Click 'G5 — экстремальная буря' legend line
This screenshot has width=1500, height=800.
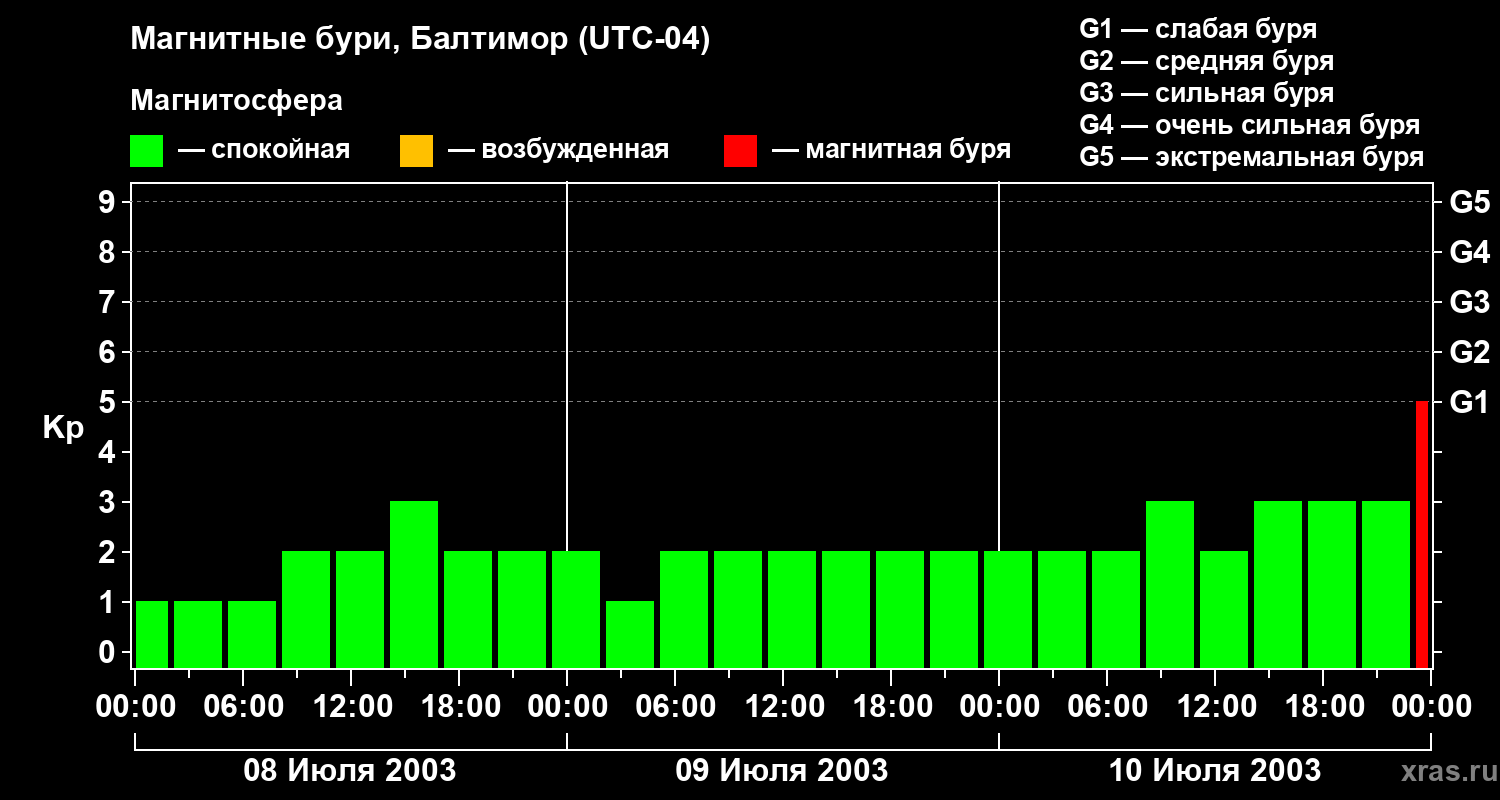click(x=1252, y=157)
